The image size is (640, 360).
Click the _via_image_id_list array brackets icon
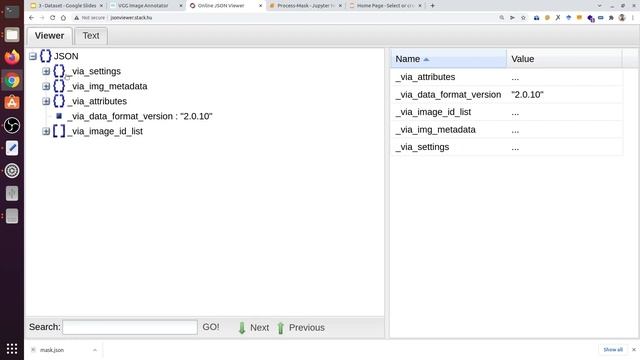(x=59, y=131)
